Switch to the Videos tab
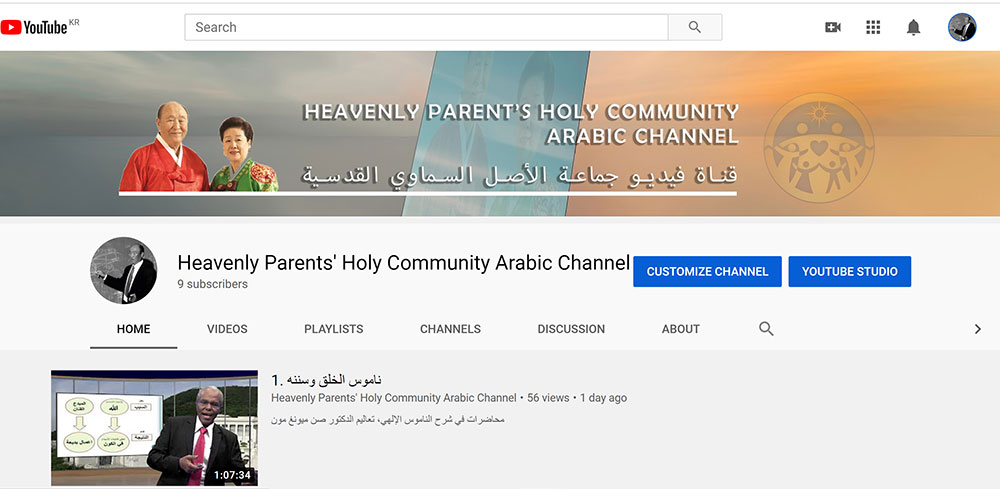Viewport: 1000px width, 489px height. (227, 329)
